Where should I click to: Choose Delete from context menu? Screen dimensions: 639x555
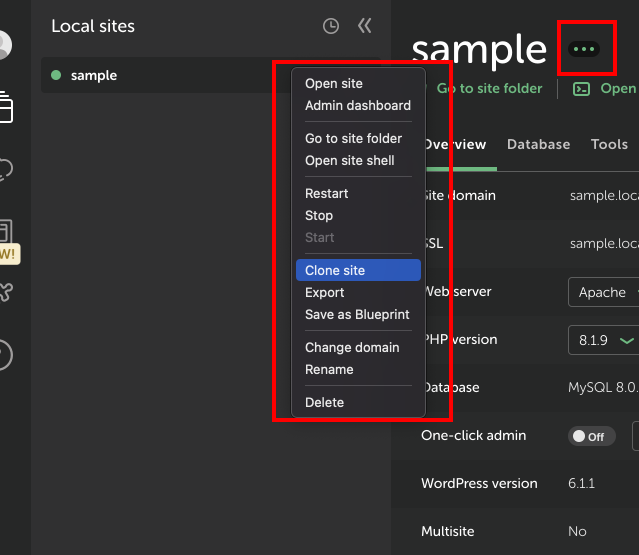point(358,403)
